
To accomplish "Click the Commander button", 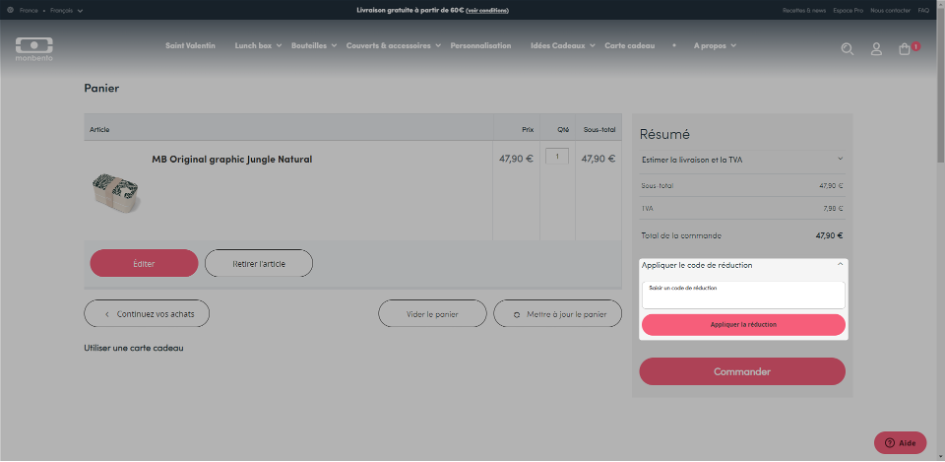I will [742, 372].
